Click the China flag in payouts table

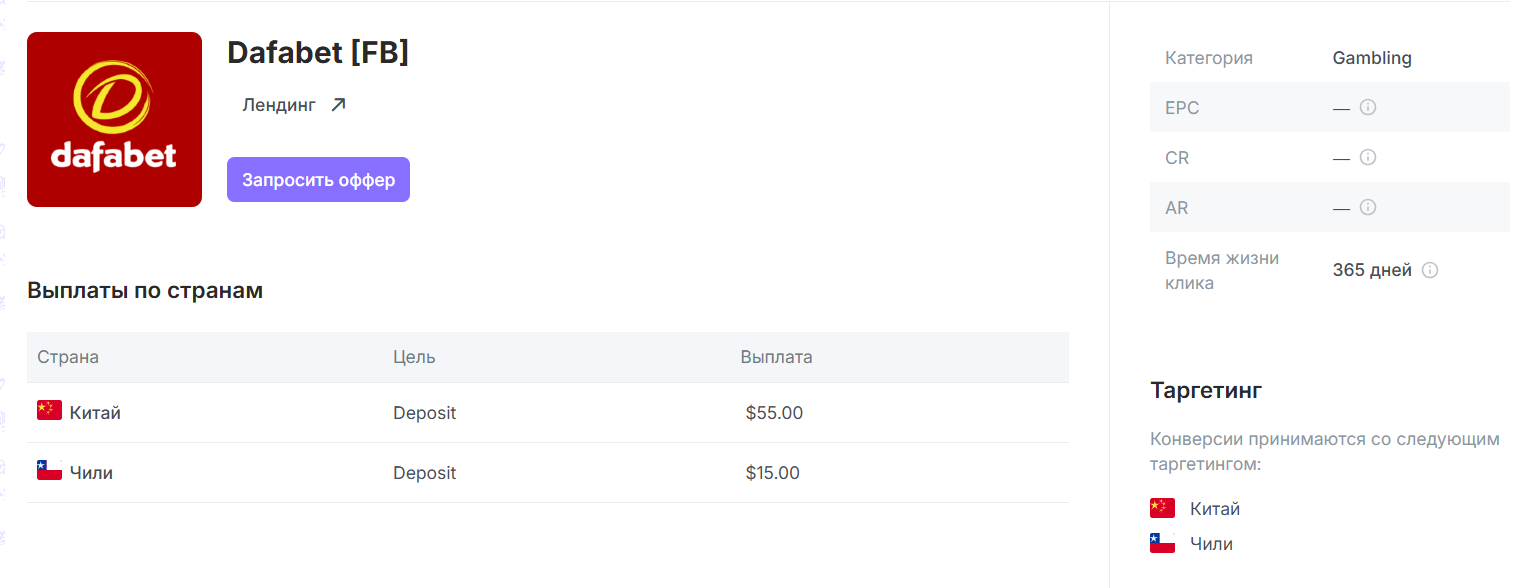click(49, 410)
